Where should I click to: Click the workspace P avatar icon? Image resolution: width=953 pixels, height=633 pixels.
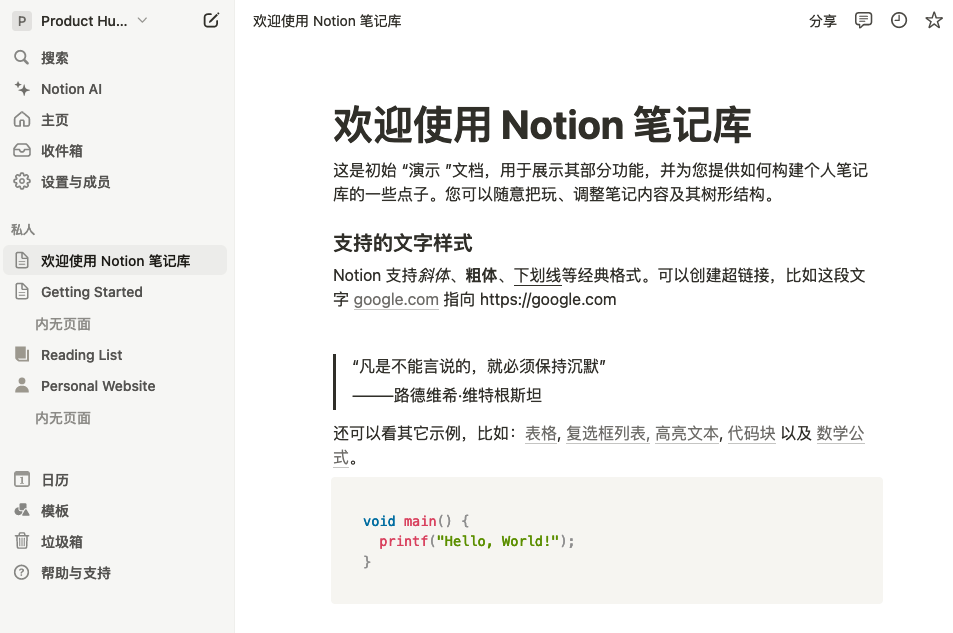[22, 21]
